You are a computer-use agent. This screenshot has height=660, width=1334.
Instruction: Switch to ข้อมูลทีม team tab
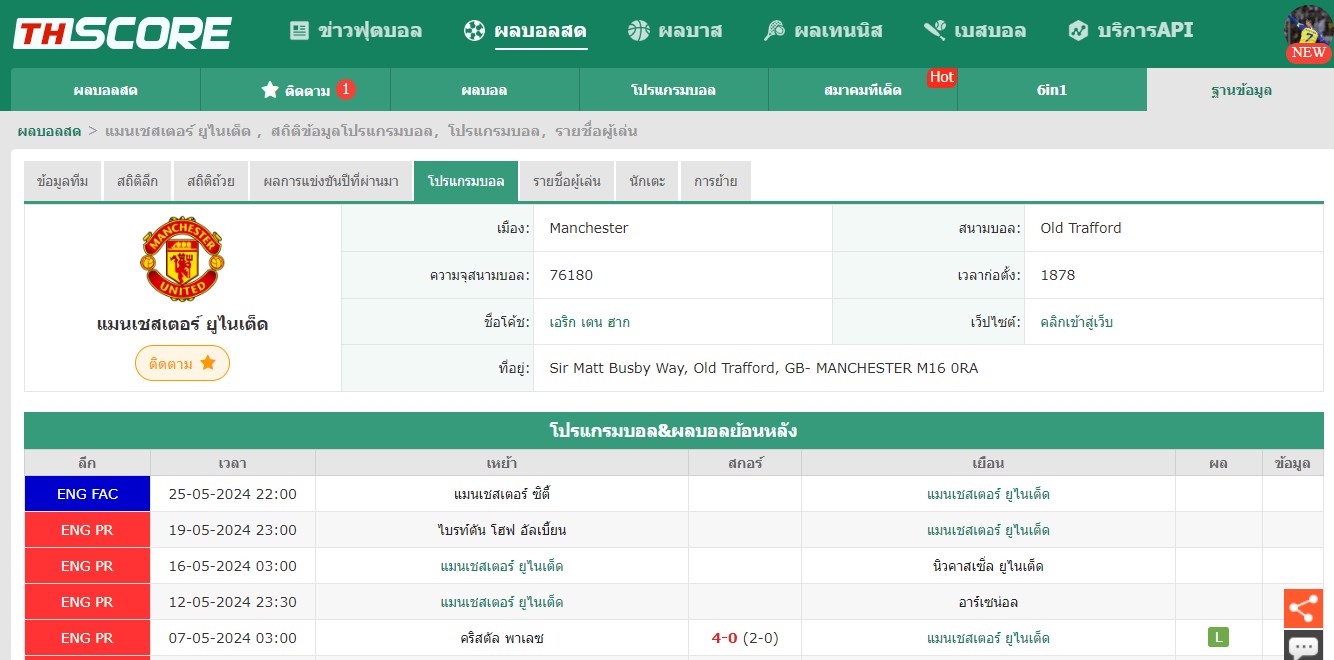(62, 181)
